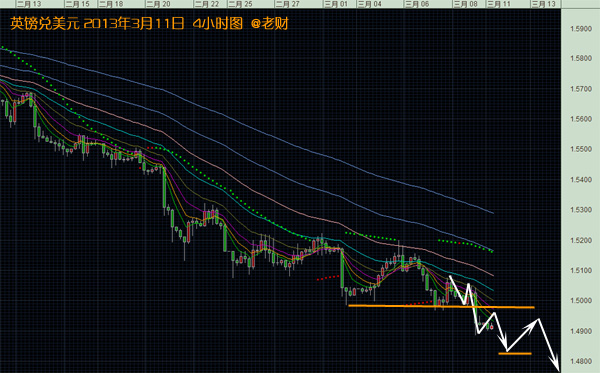Viewport: 600px width, 373px height.
Task: Select the long orange support line near 1.5000
Action: pos(441,306)
